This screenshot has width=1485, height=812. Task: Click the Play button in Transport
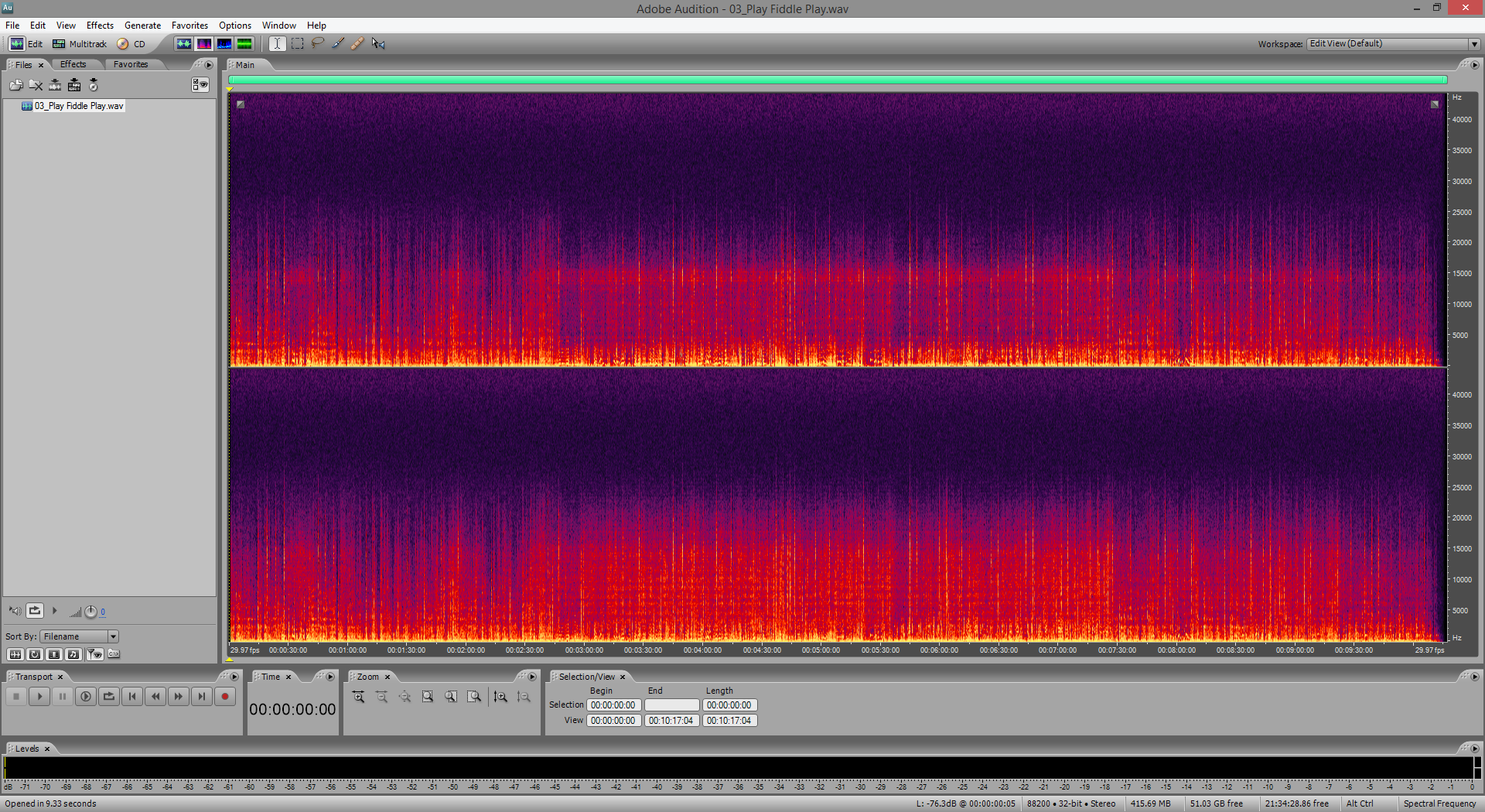click(39, 697)
